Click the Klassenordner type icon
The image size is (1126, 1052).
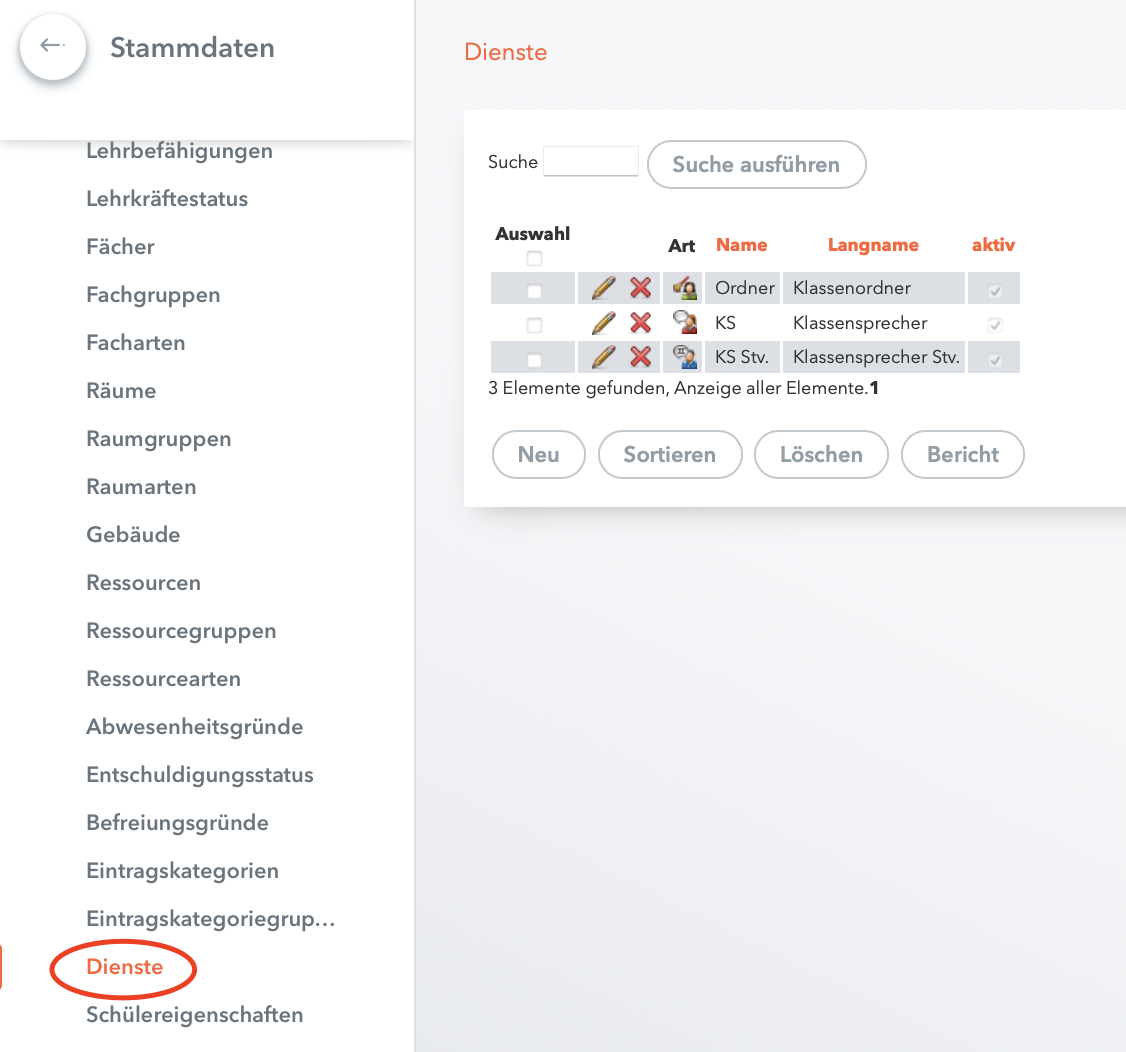[x=684, y=288]
